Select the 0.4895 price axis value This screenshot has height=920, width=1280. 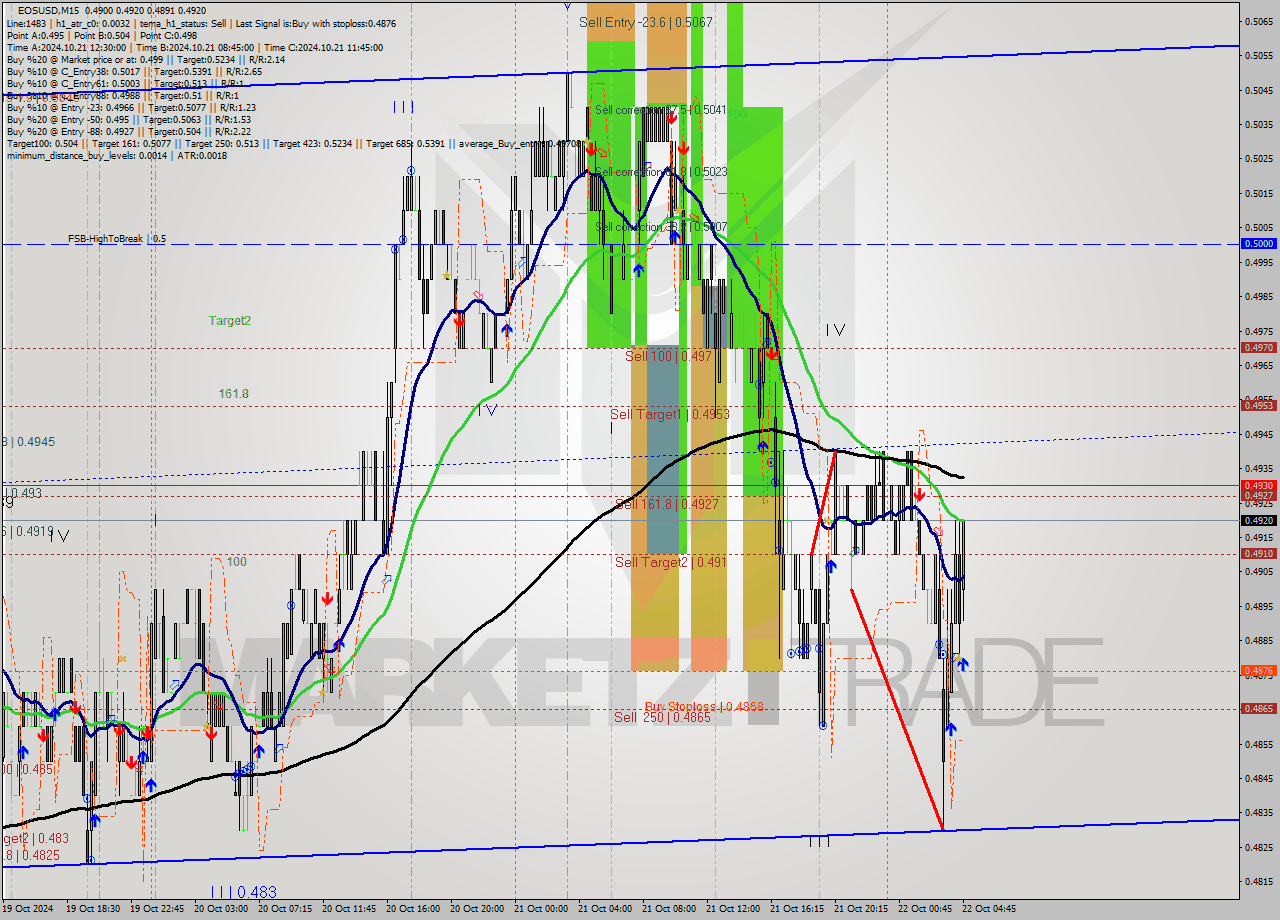(1257, 606)
